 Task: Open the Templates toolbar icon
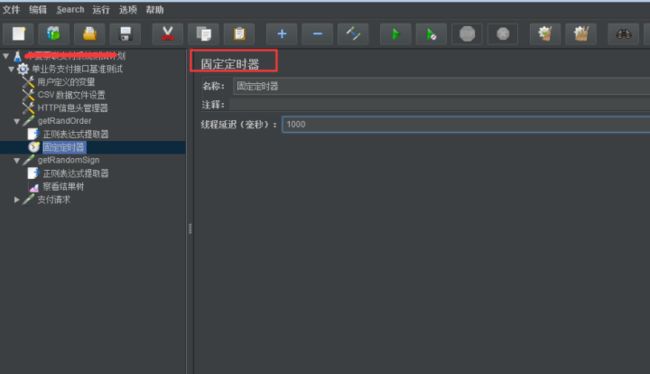54,34
